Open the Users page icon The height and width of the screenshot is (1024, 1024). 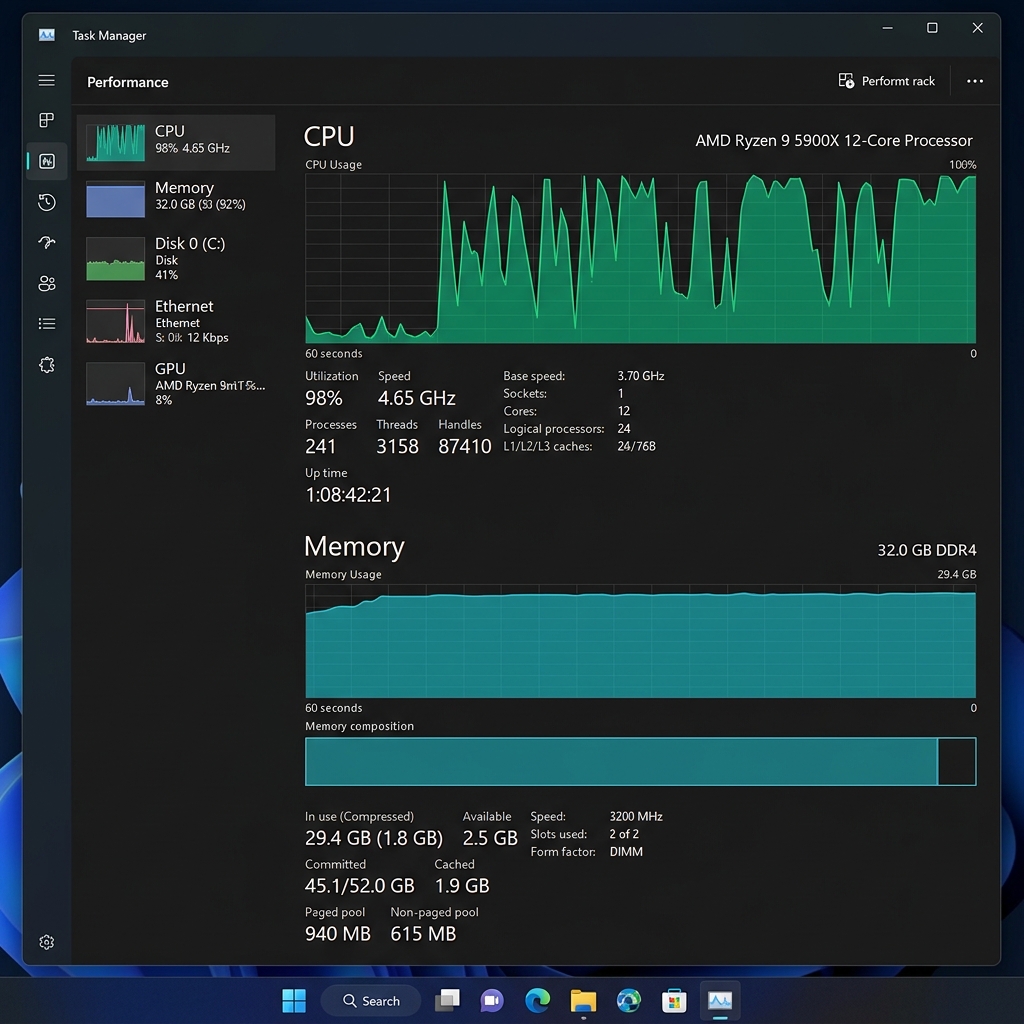46,283
